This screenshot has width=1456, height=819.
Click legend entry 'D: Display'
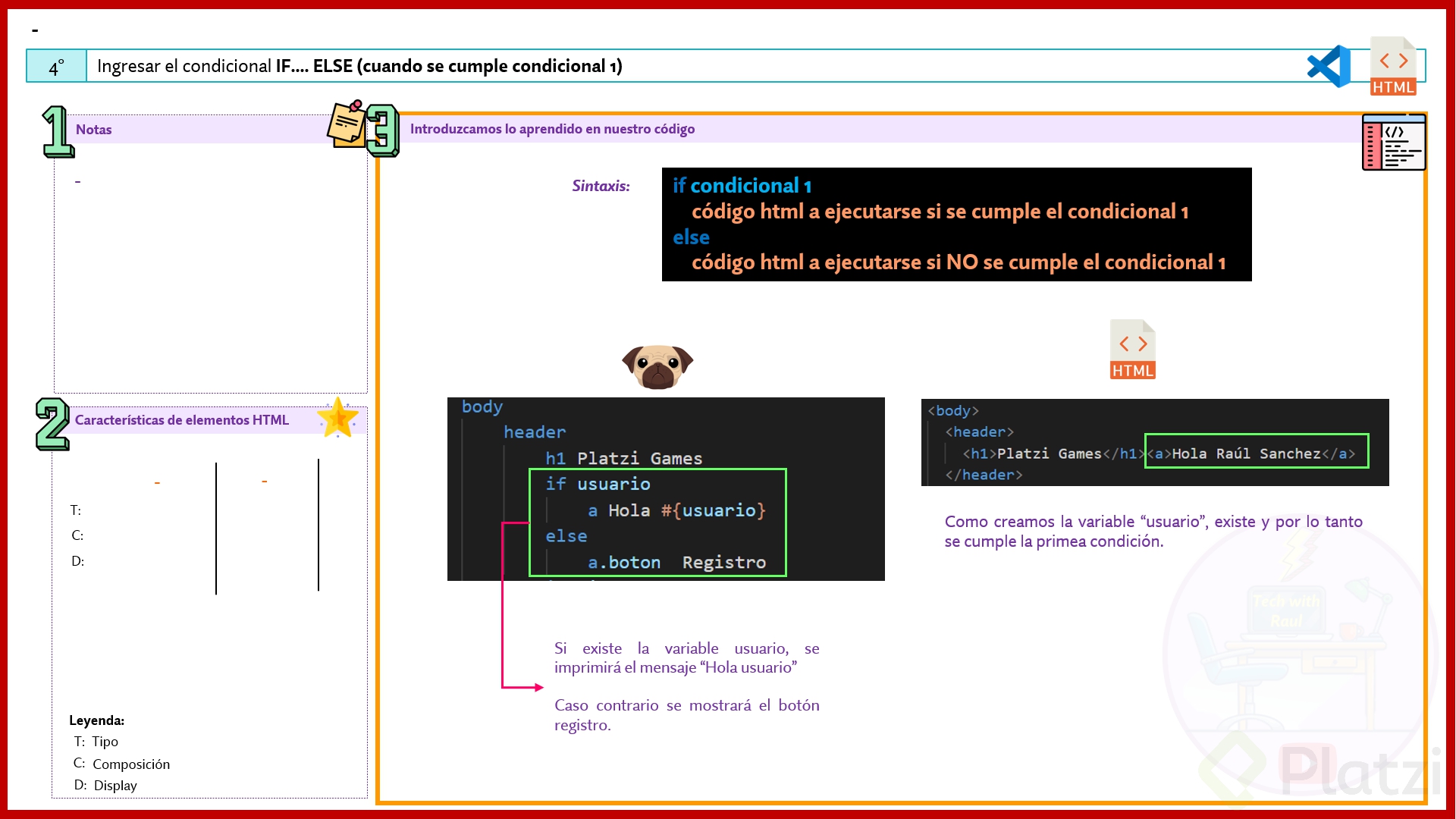click(x=105, y=786)
